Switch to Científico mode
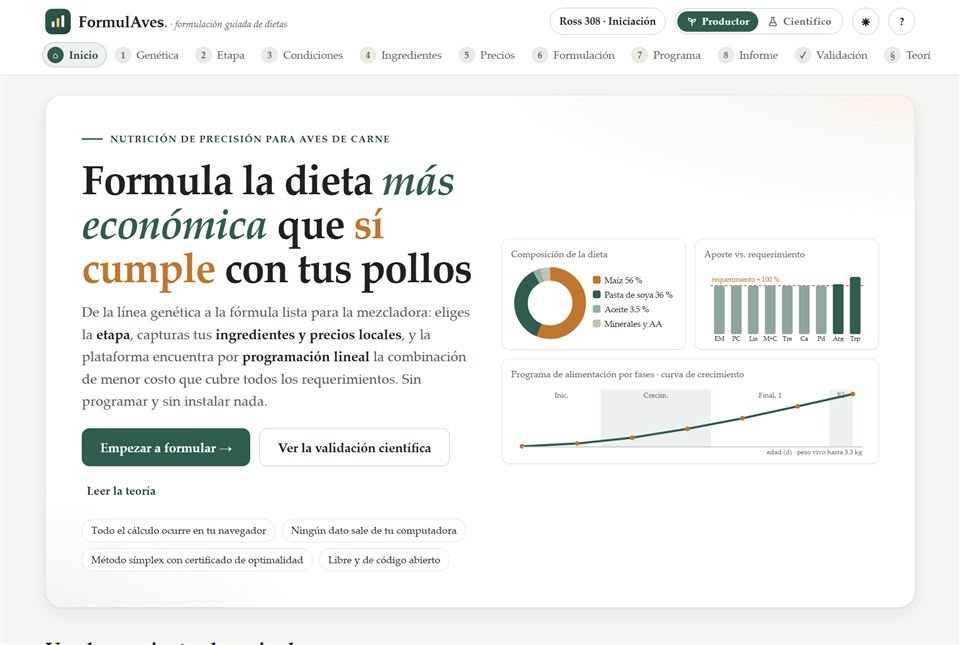The width and height of the screenshot is (960, 645). pyautogui.click(x=800, y=21)
